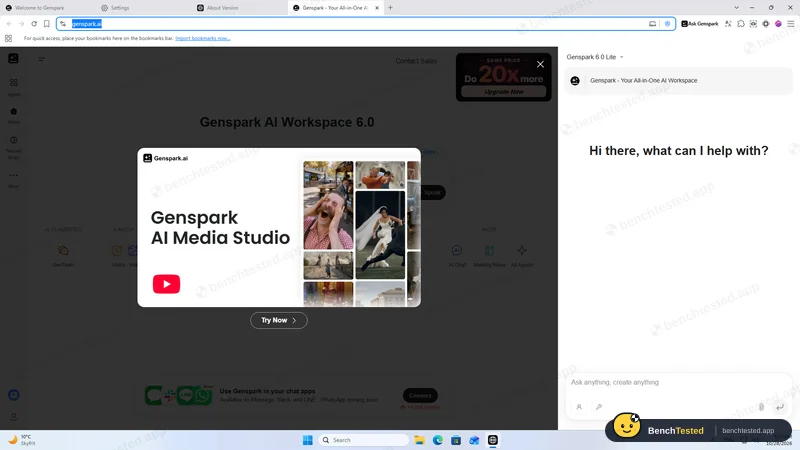Click the blue shield icon

[x=667, y=23]
